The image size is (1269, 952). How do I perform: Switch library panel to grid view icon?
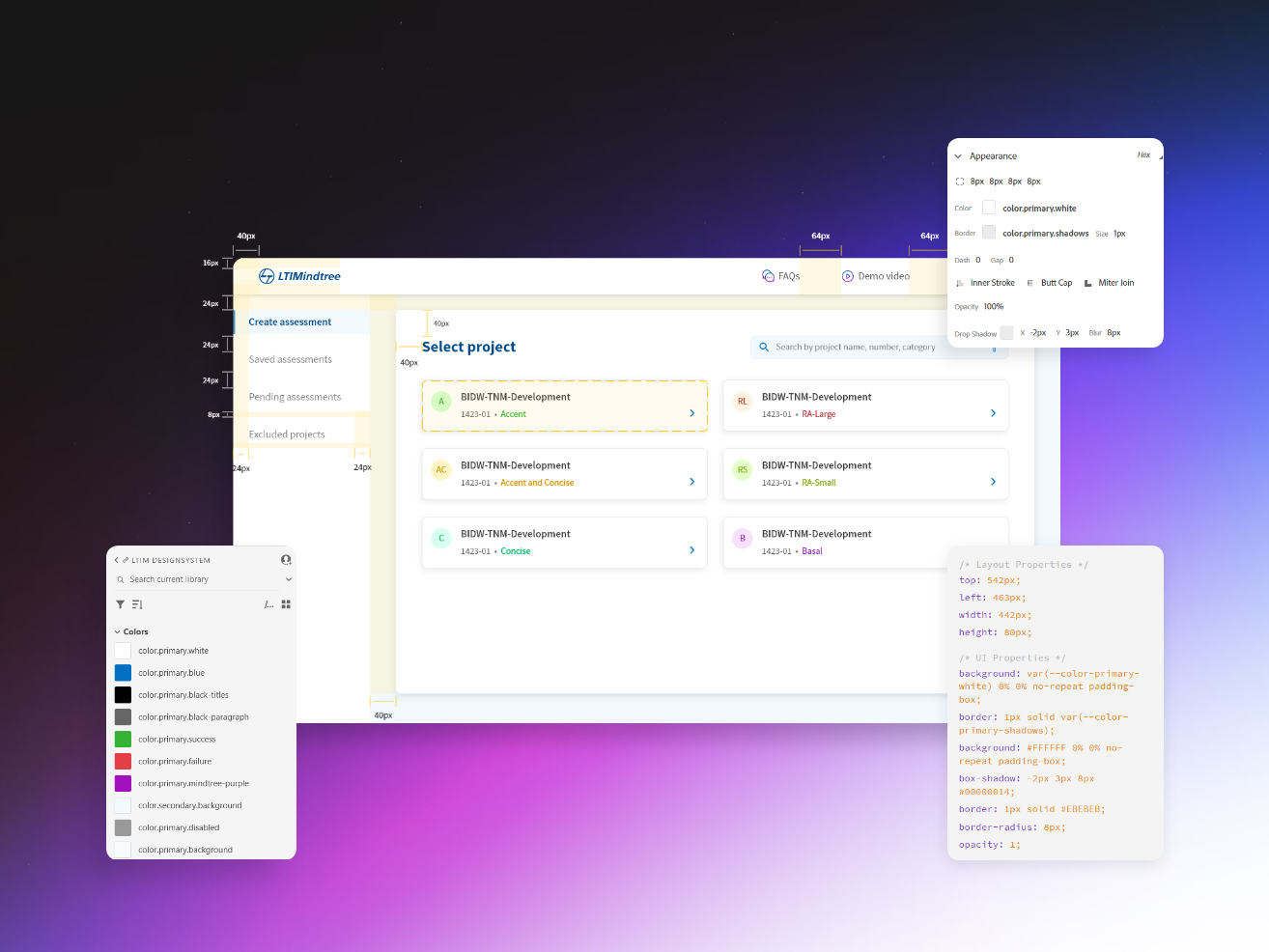286,604
